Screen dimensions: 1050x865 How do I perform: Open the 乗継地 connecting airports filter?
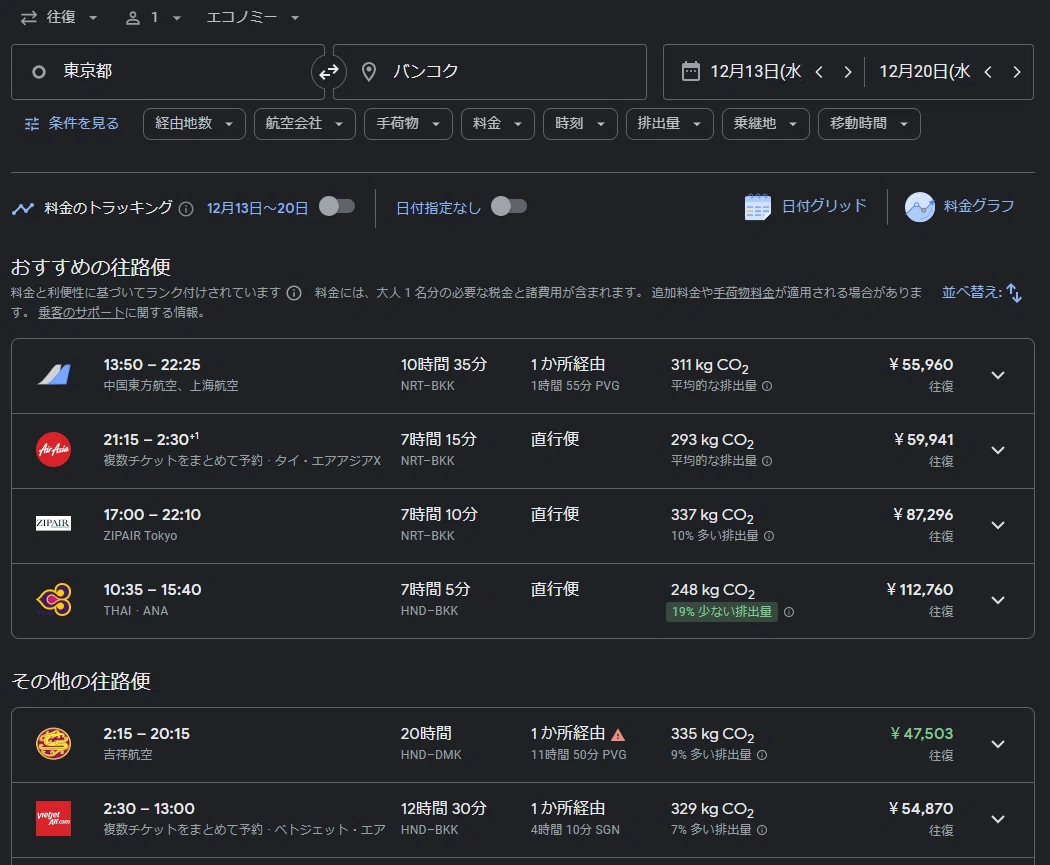pyautogui.click(x=765, y=124)
